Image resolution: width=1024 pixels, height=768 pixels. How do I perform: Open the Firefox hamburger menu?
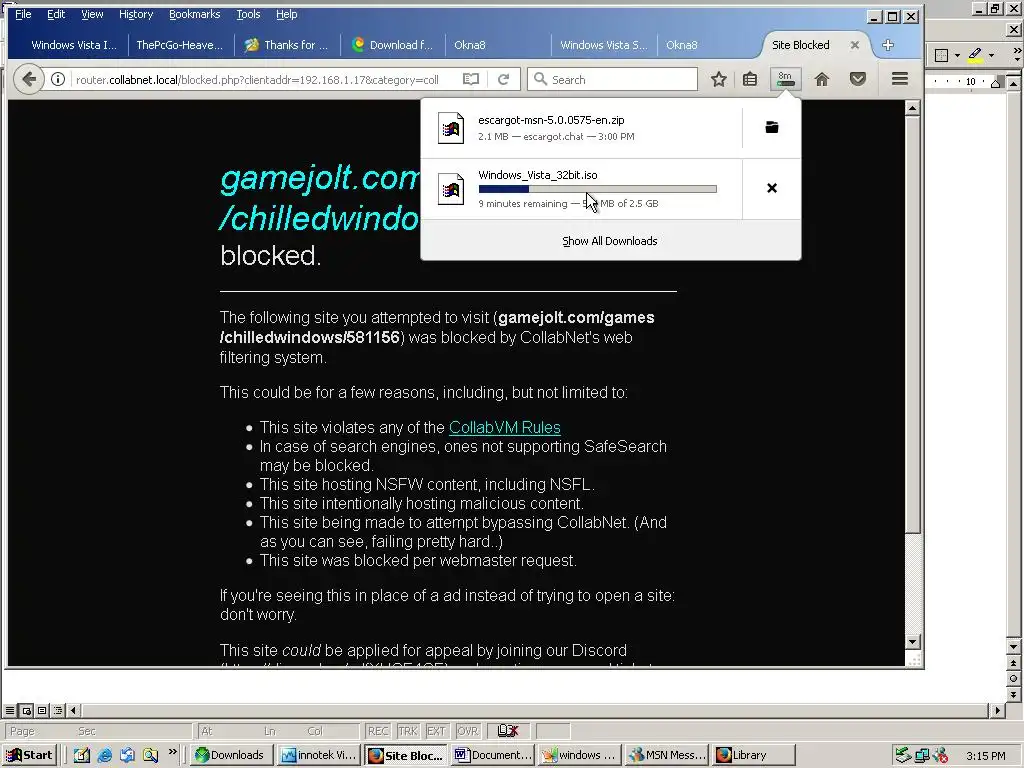point(900,79)
